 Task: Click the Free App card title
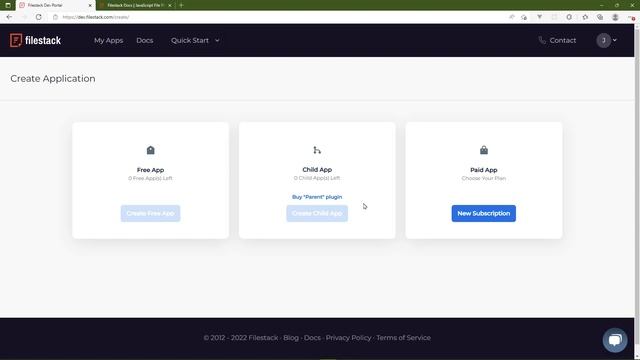click(150, 170)
